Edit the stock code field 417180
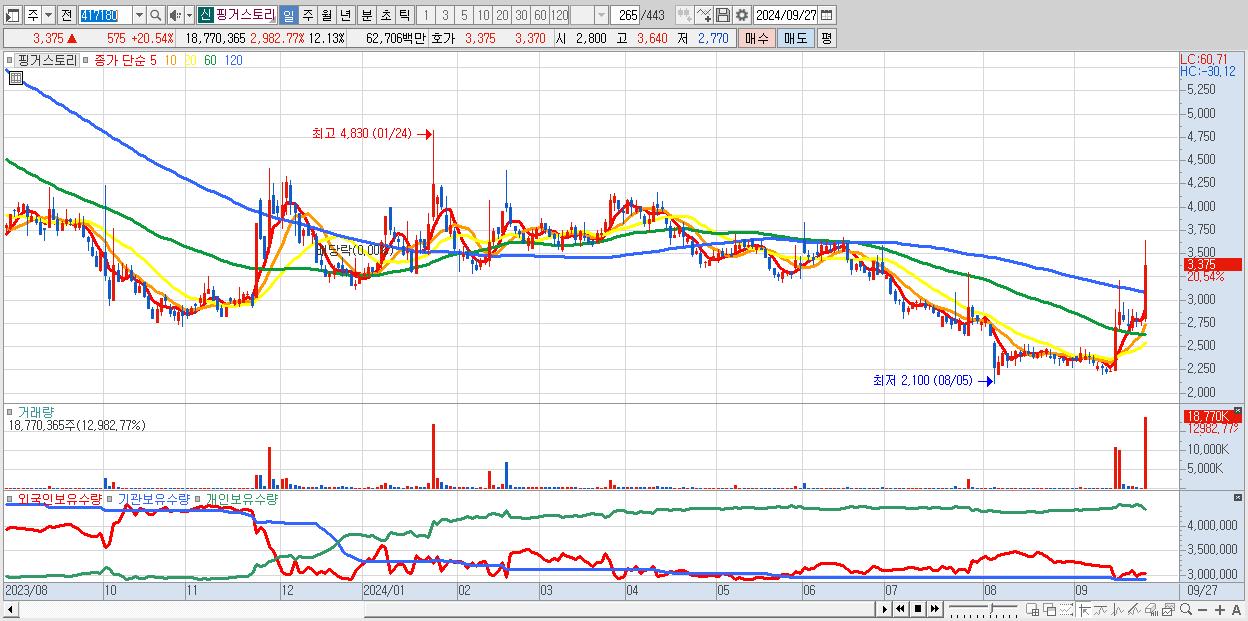 pyautogui.click(x=105, y=15)
